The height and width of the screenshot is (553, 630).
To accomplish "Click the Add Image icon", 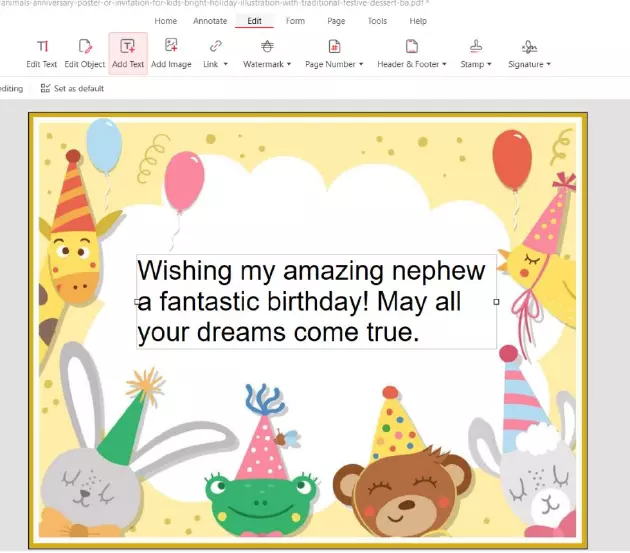I will point(171,46).
